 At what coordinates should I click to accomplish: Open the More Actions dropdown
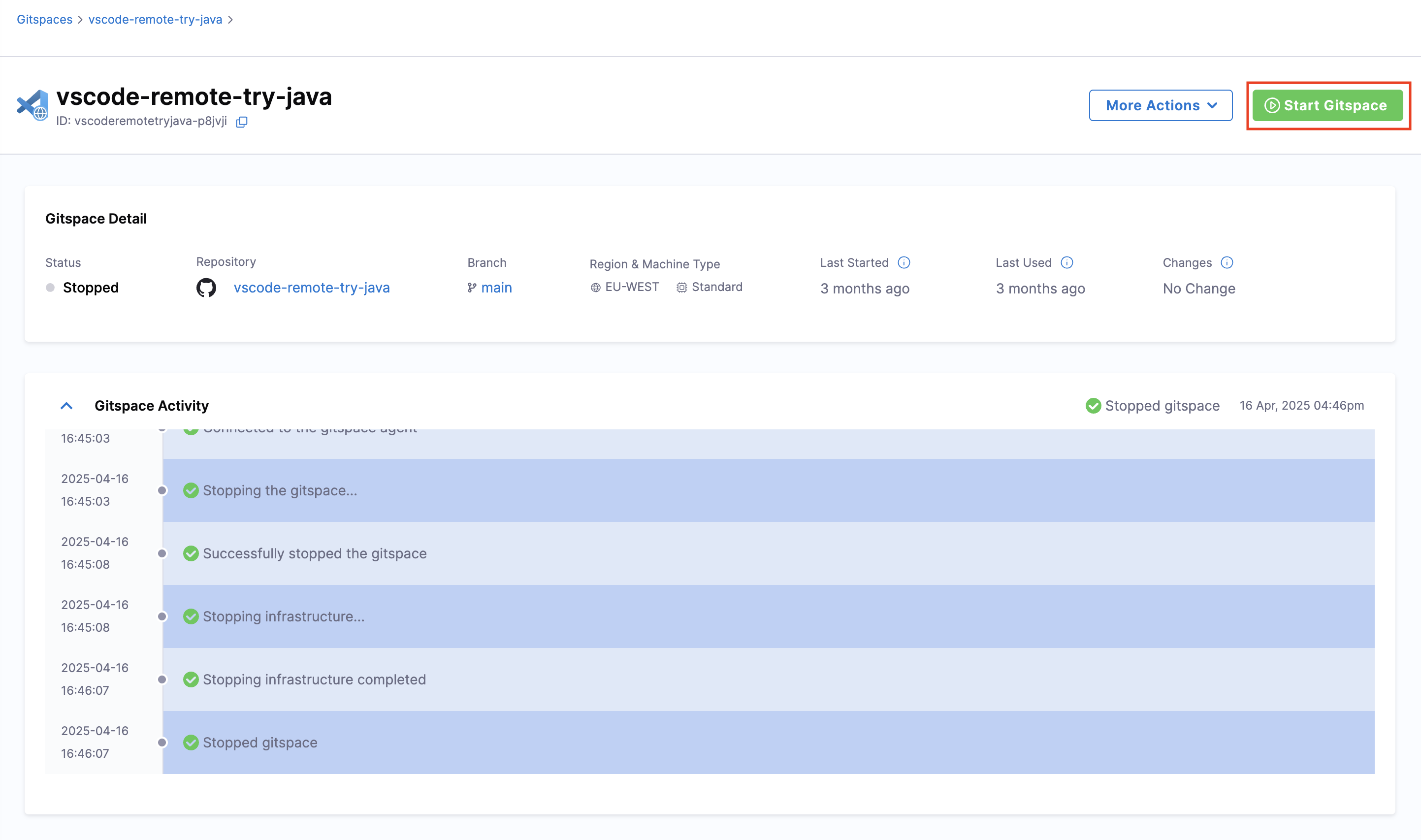pyautogui.click(x=1160, y=105)
